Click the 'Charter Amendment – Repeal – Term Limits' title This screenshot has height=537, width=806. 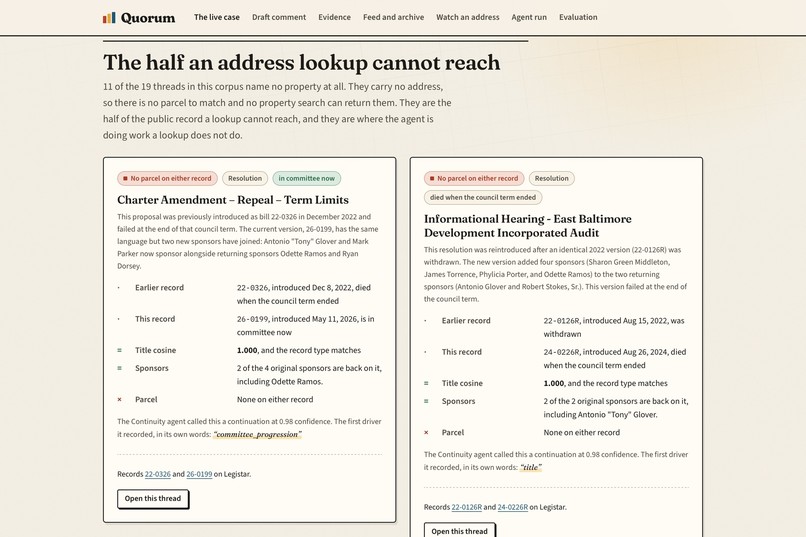pos(233,200)
